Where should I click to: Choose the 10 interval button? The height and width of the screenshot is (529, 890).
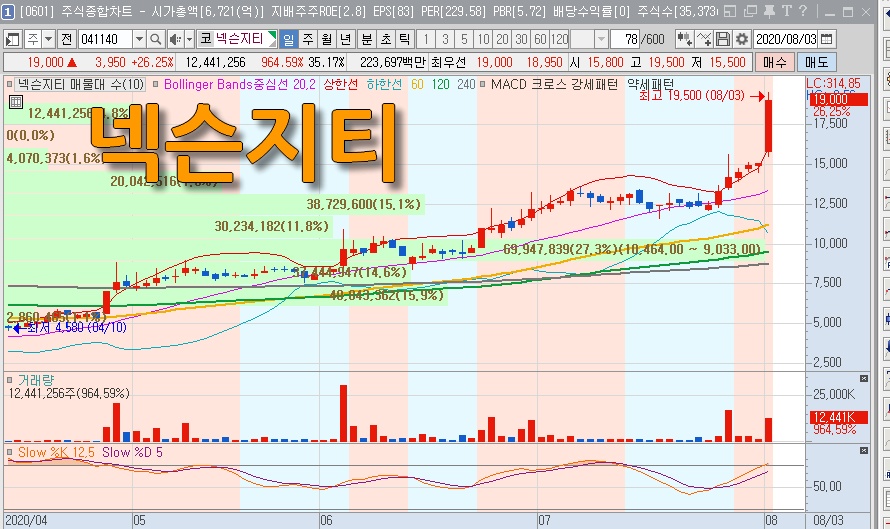tap(484, 39)
